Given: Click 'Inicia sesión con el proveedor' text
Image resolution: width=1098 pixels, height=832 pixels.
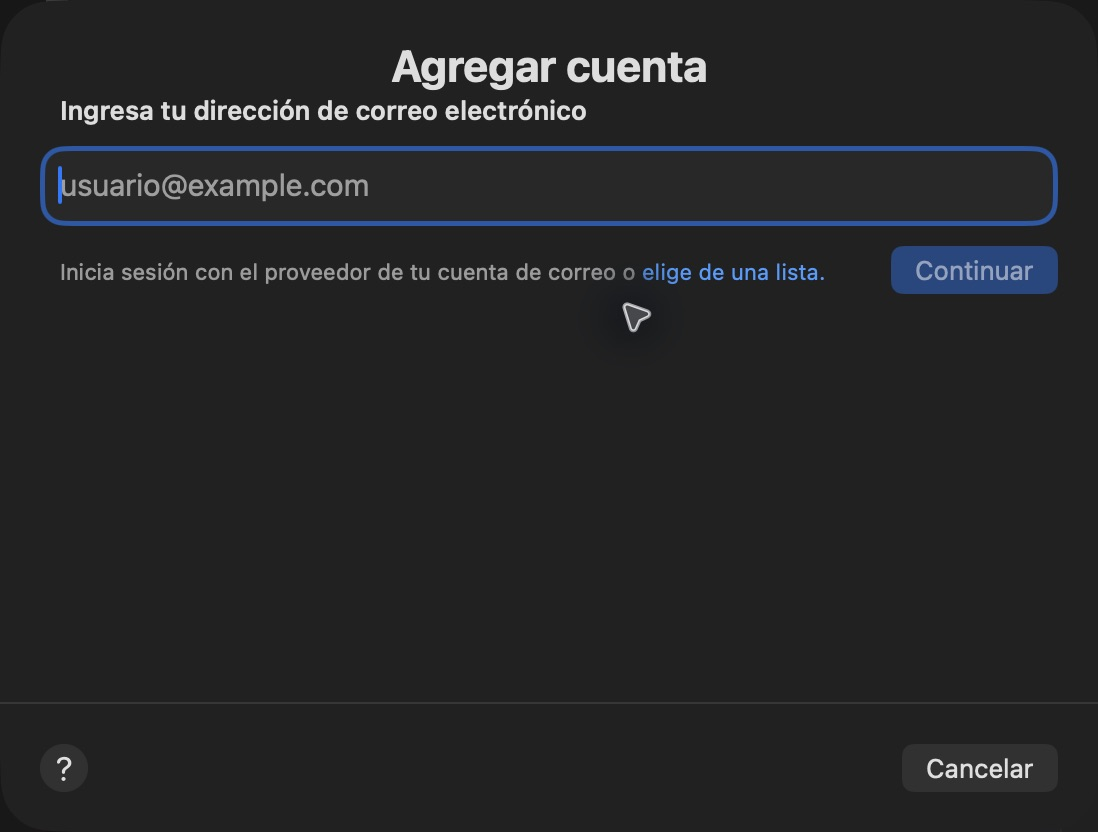Looking at the screenshot, I should (215, 272).
